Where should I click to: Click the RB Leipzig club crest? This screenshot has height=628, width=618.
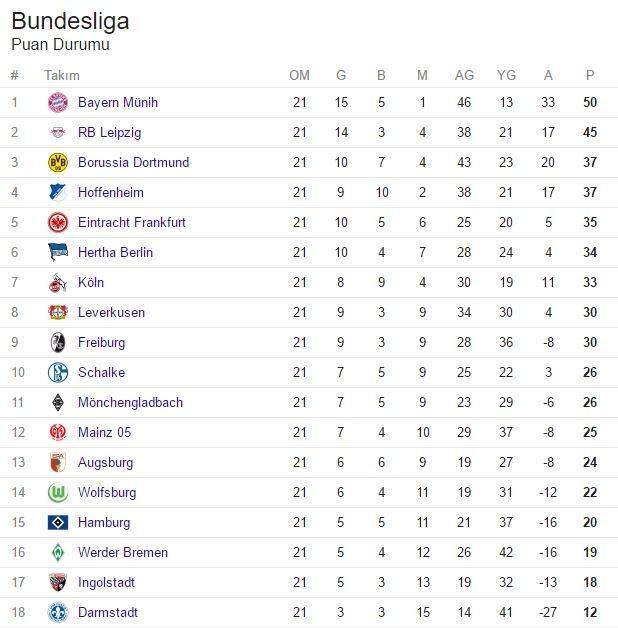pos(58,132)
